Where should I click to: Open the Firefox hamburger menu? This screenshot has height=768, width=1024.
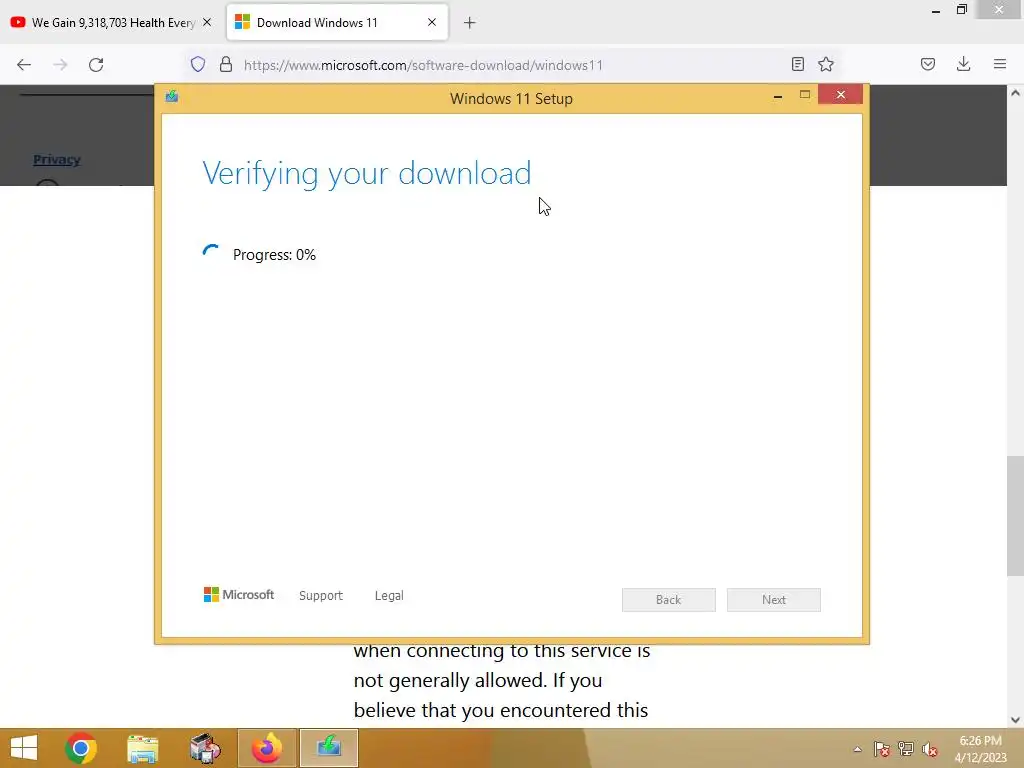(x=1000, y=64)
